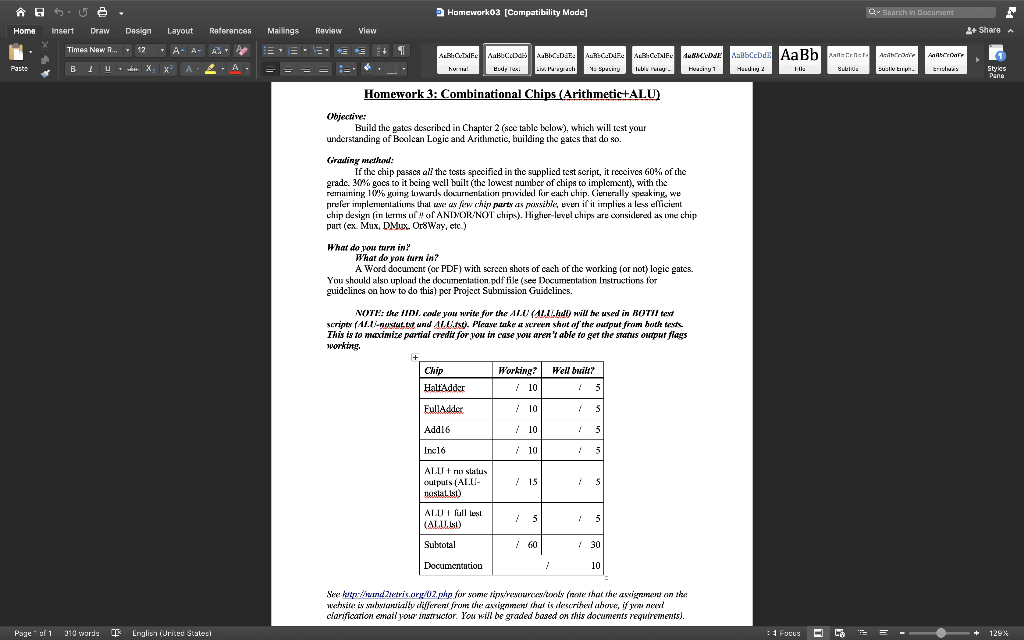This screenshot has width=1024, height=640.
Task: Toggle bold formatting
Action: pyautogui.click(x=73, y=69)
